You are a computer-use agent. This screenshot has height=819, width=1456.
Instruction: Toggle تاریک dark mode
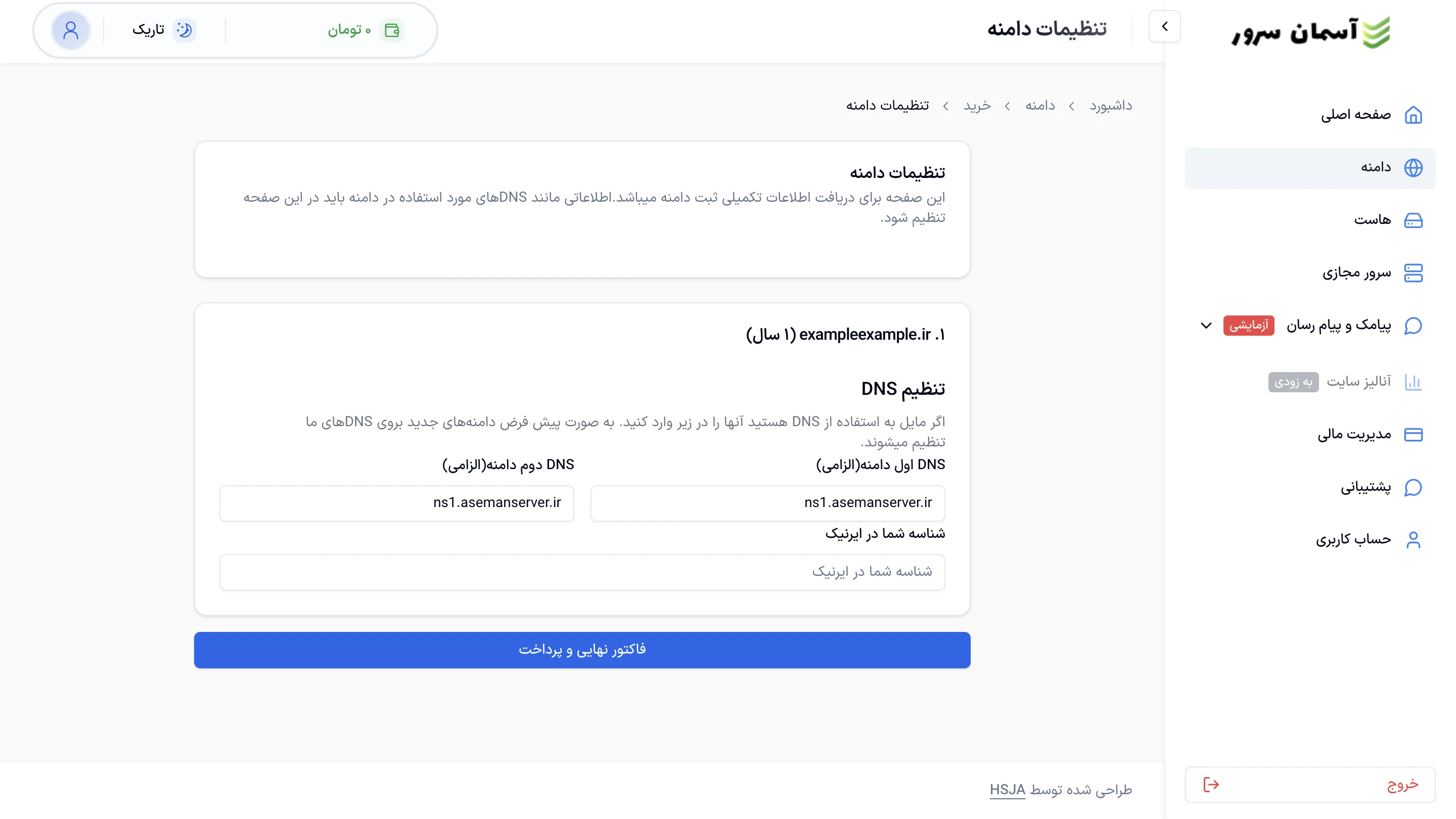pyautogui.click(x=186, y=30)
